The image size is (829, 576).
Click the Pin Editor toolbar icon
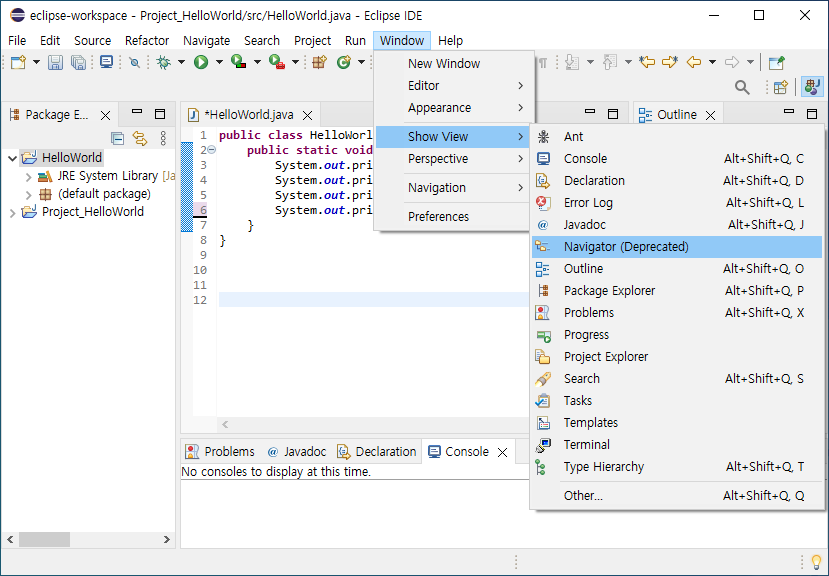point(776,62)
